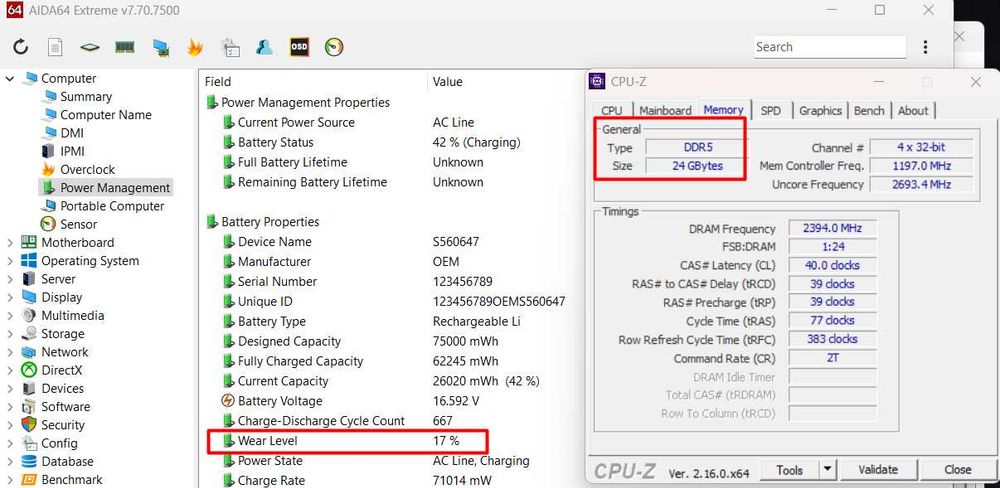Screen dimensions: 1000x488
Task: Select Power Management in the tree
Action: [115, 188]
